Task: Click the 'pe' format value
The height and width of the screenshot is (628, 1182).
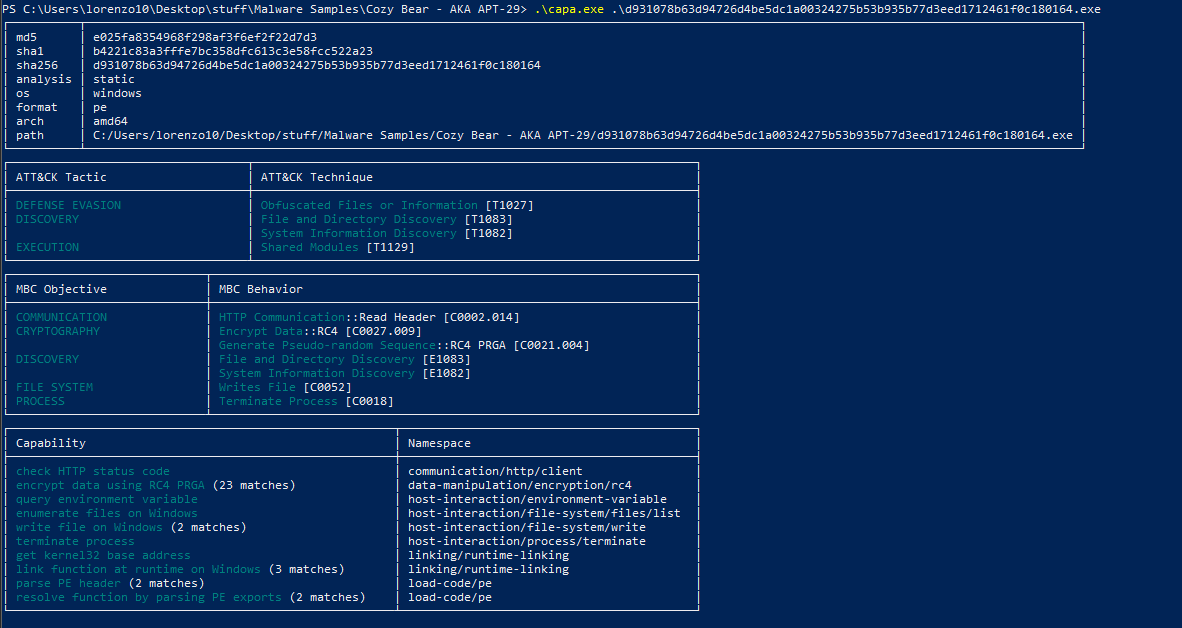Action: pos(100,107)
